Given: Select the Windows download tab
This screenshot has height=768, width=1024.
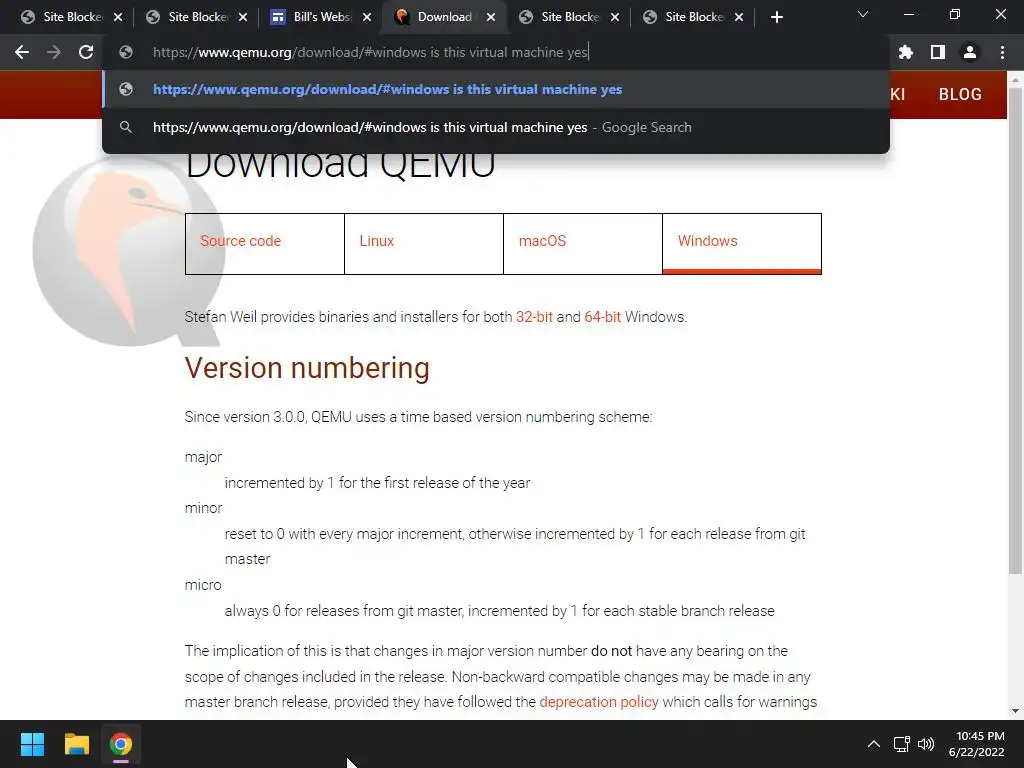Looking at the screenshot, I should pyautogui.click(x=742, y=244).
